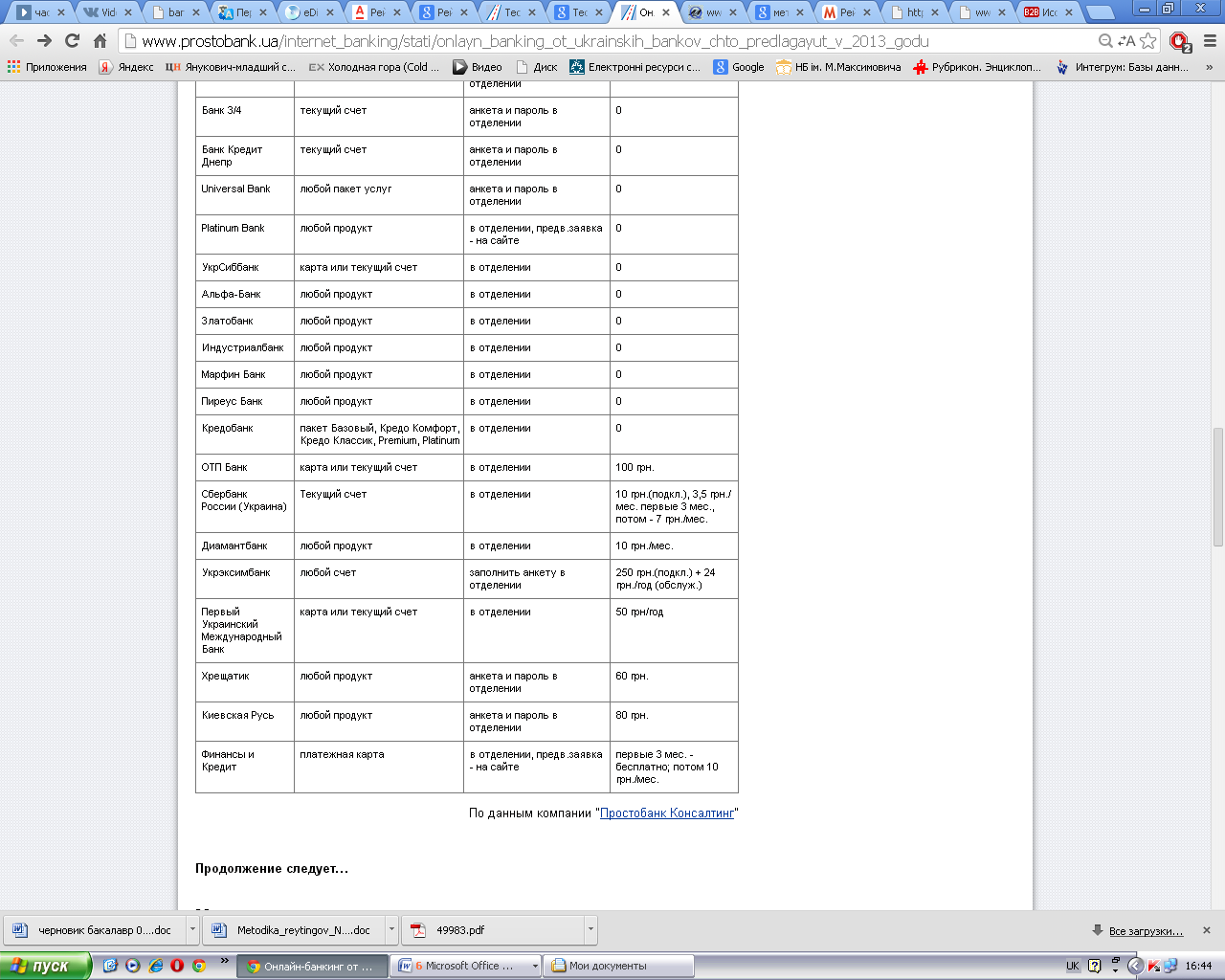This screenshot has width=1225, height=980.
Task: Switch to the VK 'Vid' browser tab
Action: point(107,12)
